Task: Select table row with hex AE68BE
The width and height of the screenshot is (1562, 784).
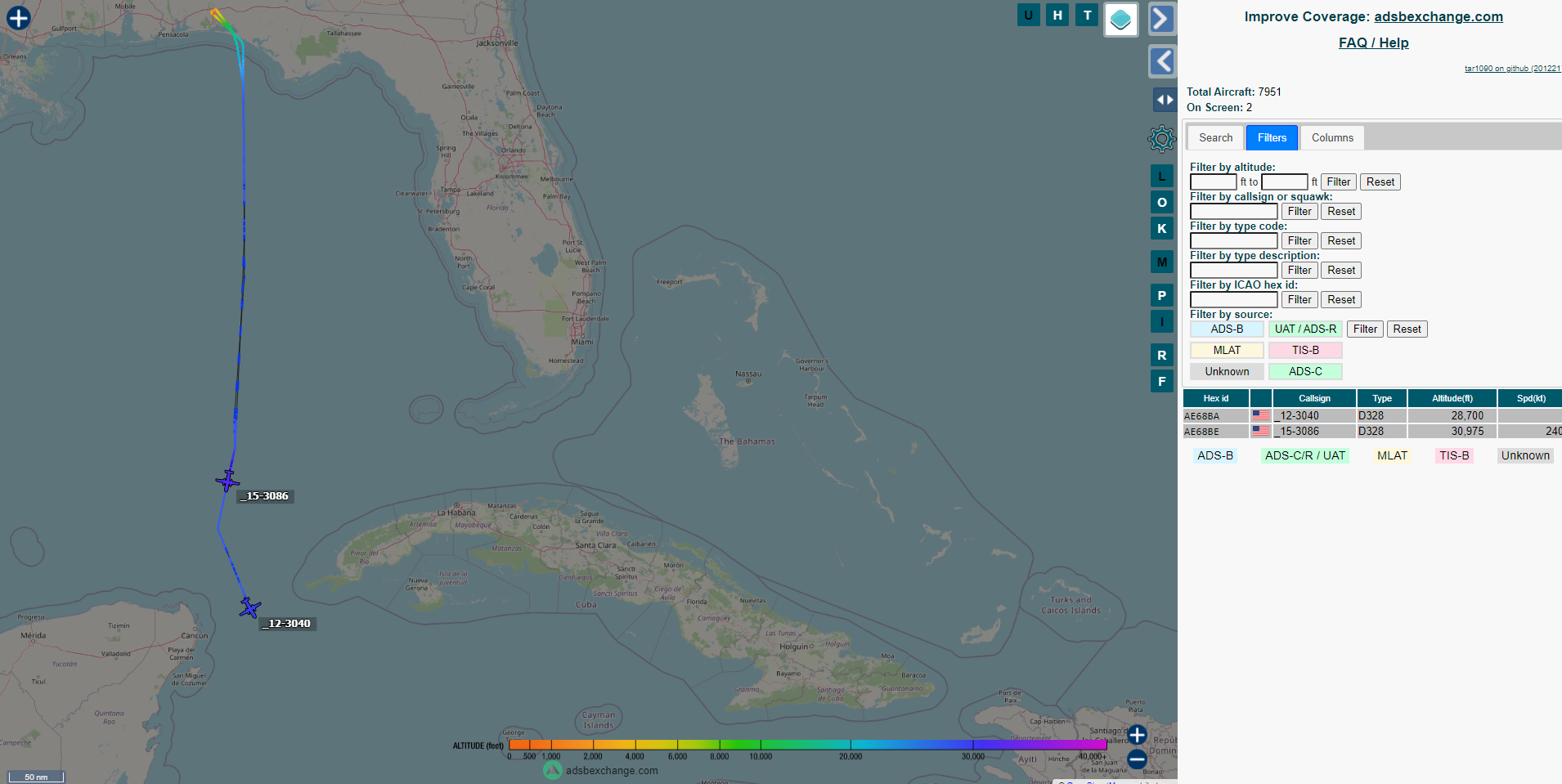Action: coord(1372,431)
